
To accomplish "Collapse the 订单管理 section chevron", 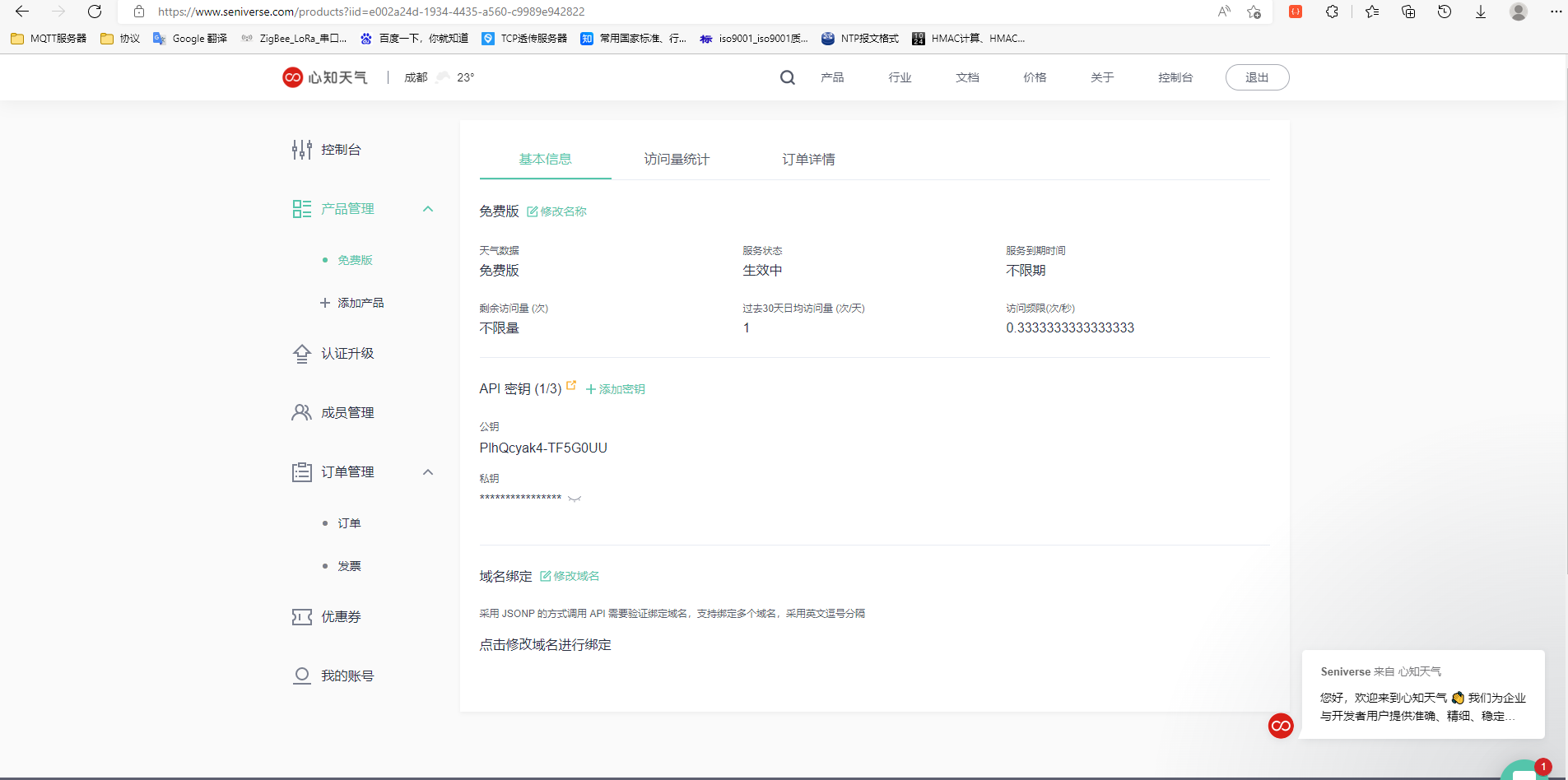I will tap(428, 472).
